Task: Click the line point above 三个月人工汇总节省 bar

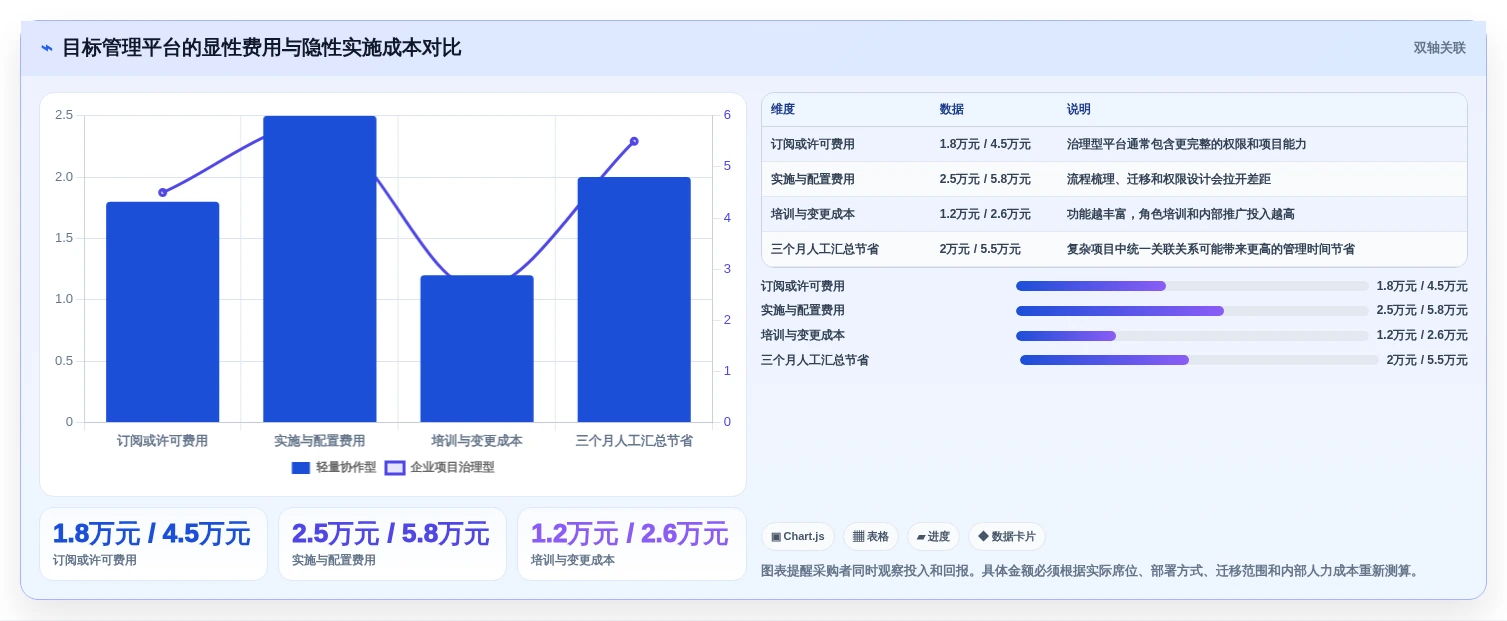Action: pos(634,141)
